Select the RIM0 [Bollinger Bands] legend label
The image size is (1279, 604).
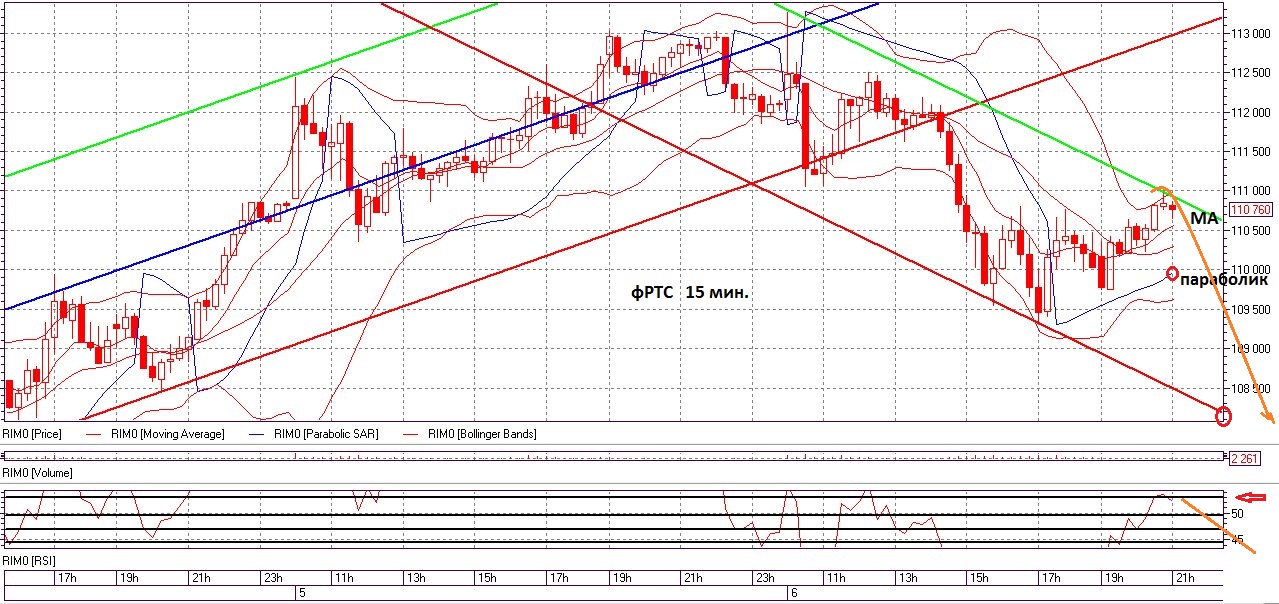point(481,434)
